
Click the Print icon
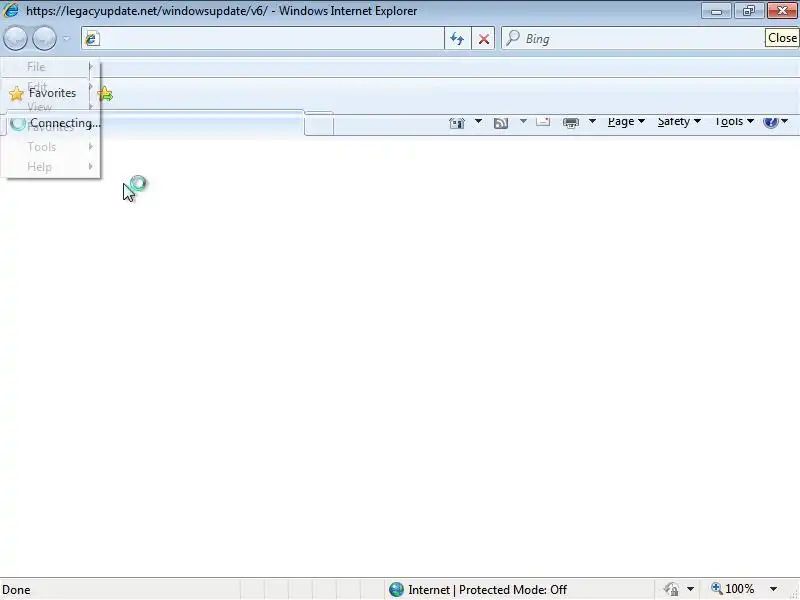570,122
